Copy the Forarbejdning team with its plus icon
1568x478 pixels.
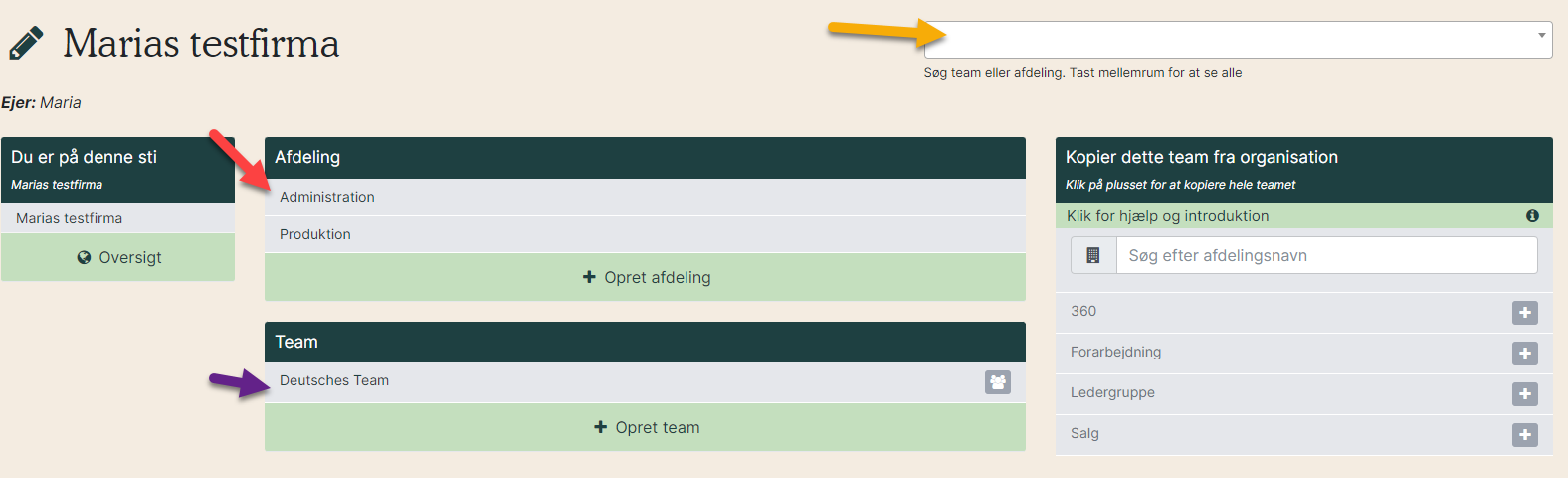point(1525,354)
